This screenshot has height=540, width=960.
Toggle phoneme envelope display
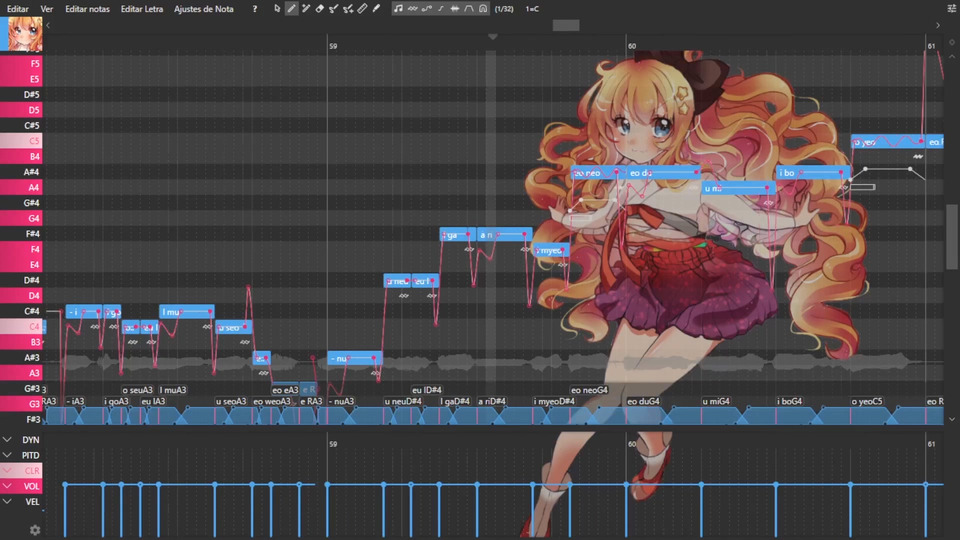(x=469, y=9)
